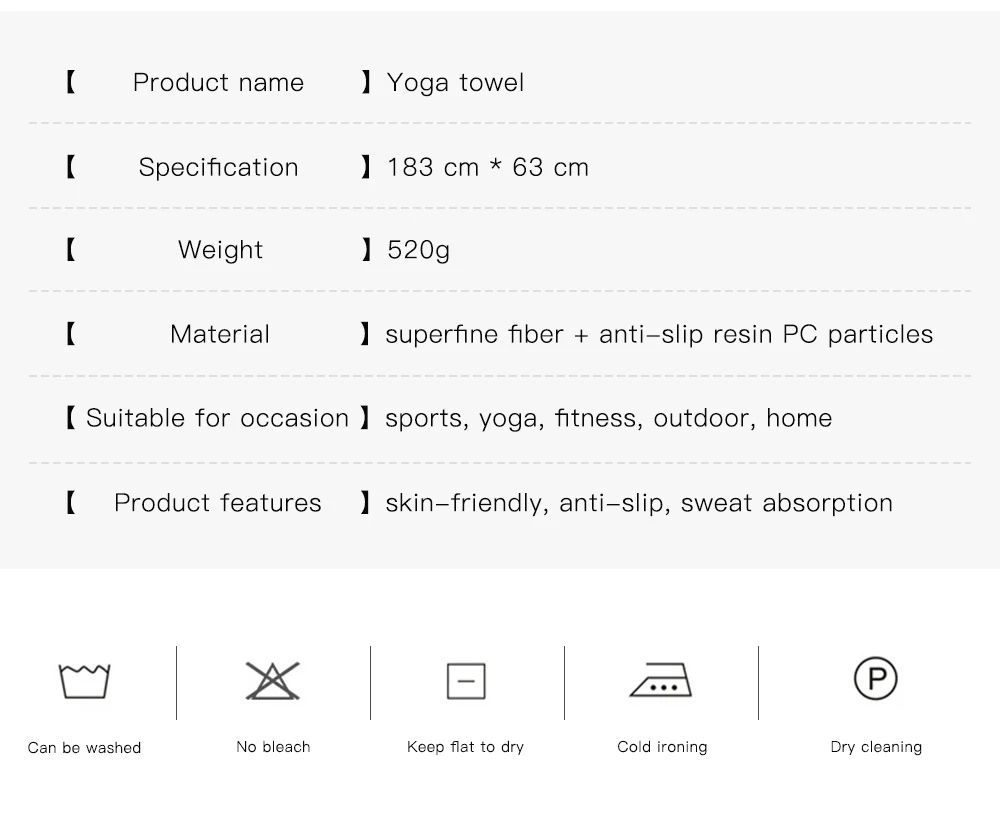
Task: Click the '520g' weight value
Action: pyautogui.click(x=419, y=250)
